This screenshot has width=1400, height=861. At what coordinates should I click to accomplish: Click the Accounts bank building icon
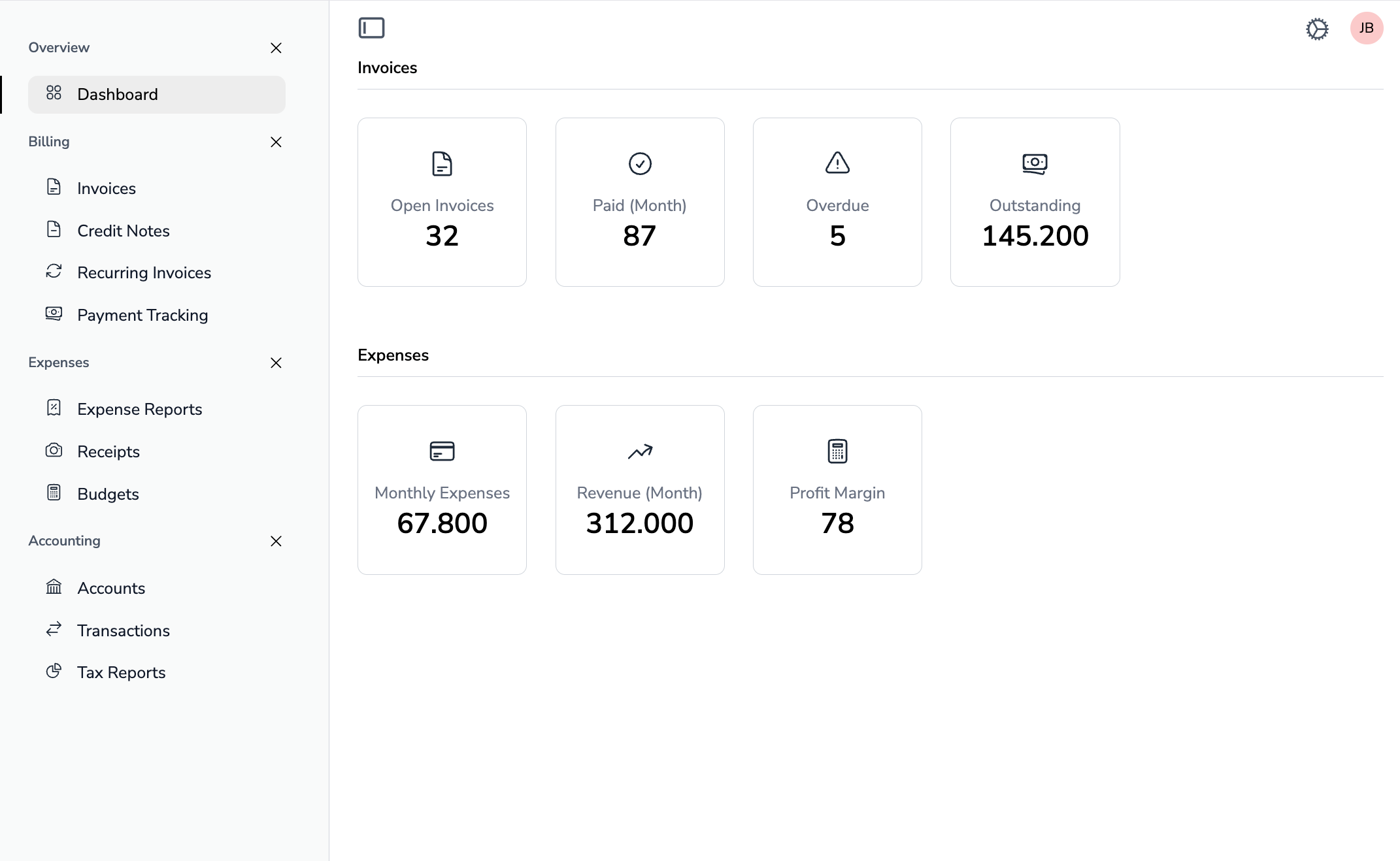point(54,587)
